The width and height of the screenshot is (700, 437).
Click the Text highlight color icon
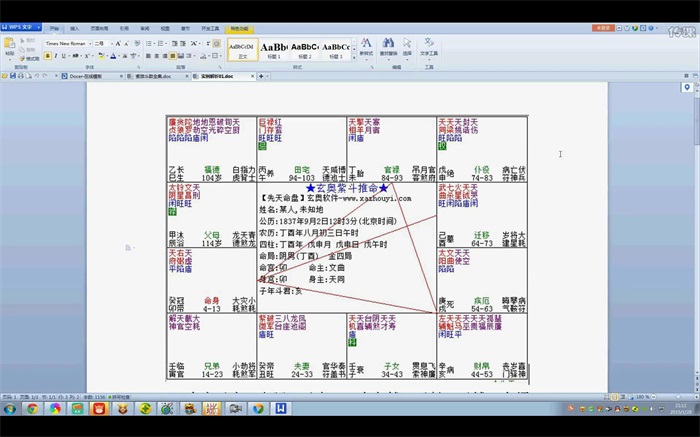tap(101, 56)
